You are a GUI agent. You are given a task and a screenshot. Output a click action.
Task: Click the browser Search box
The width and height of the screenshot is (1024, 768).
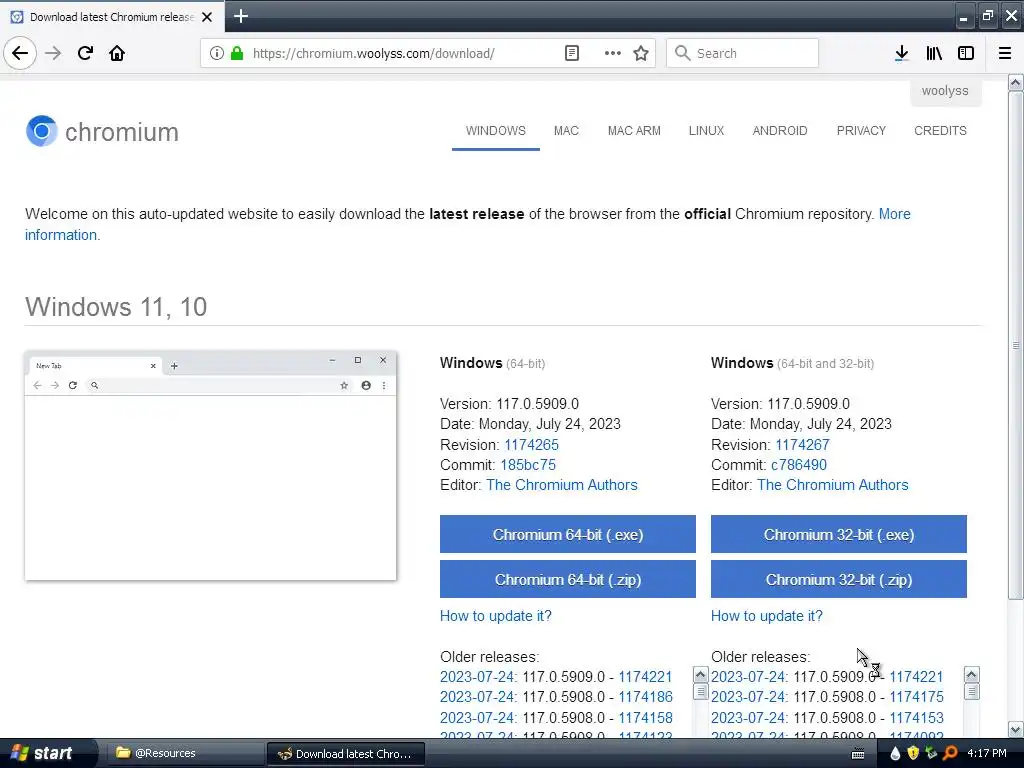pos(743,53)
